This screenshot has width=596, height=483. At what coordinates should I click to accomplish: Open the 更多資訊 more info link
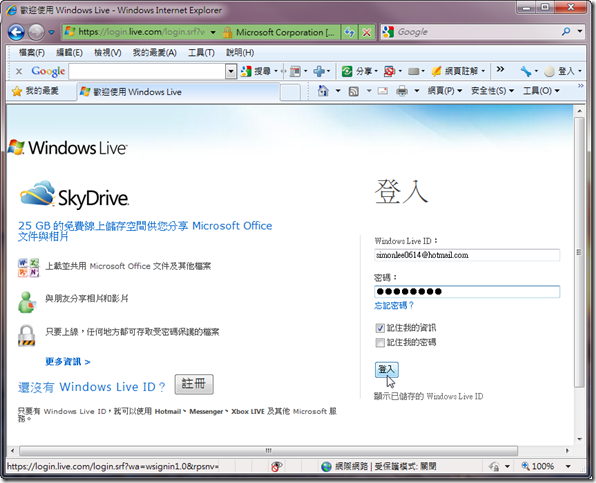[x=68, y=361]
